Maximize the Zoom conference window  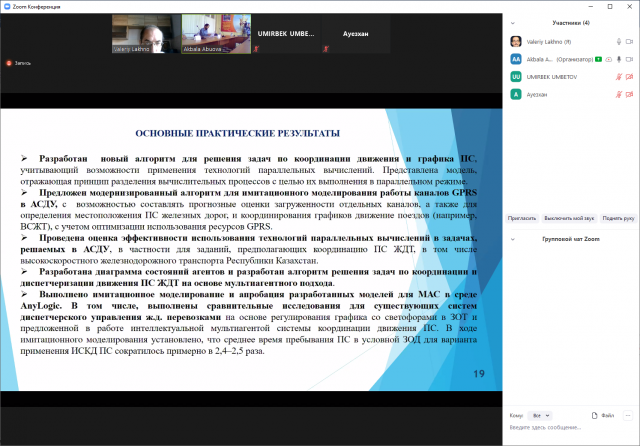click(x=610, y=7)
